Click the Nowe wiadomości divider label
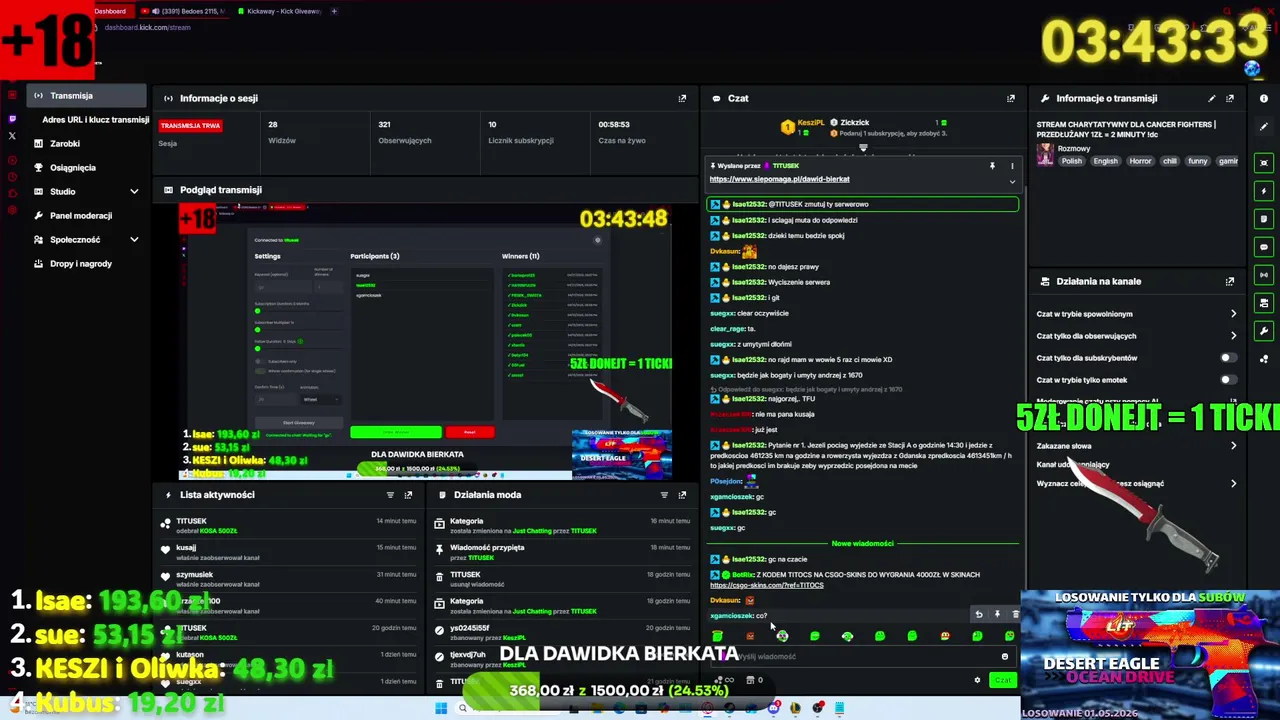Image resolution: width=1280 pixels, height=720 pixels. click(862, 544)
